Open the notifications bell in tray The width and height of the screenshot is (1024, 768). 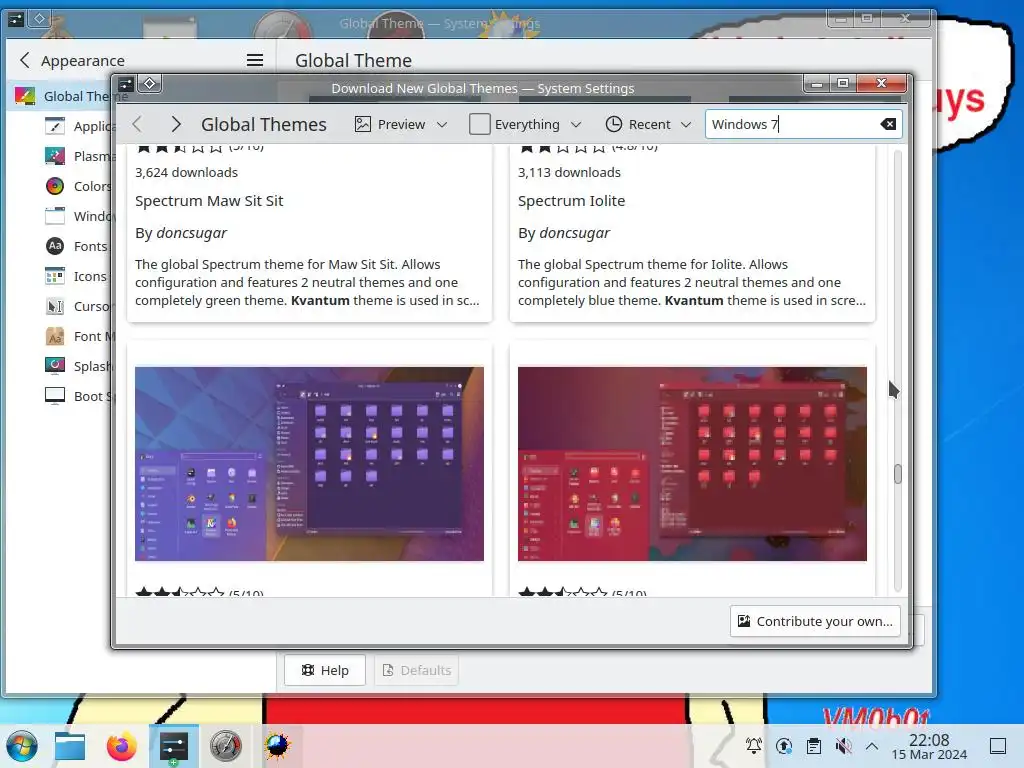pyautogui.click(x=754, y=746)
